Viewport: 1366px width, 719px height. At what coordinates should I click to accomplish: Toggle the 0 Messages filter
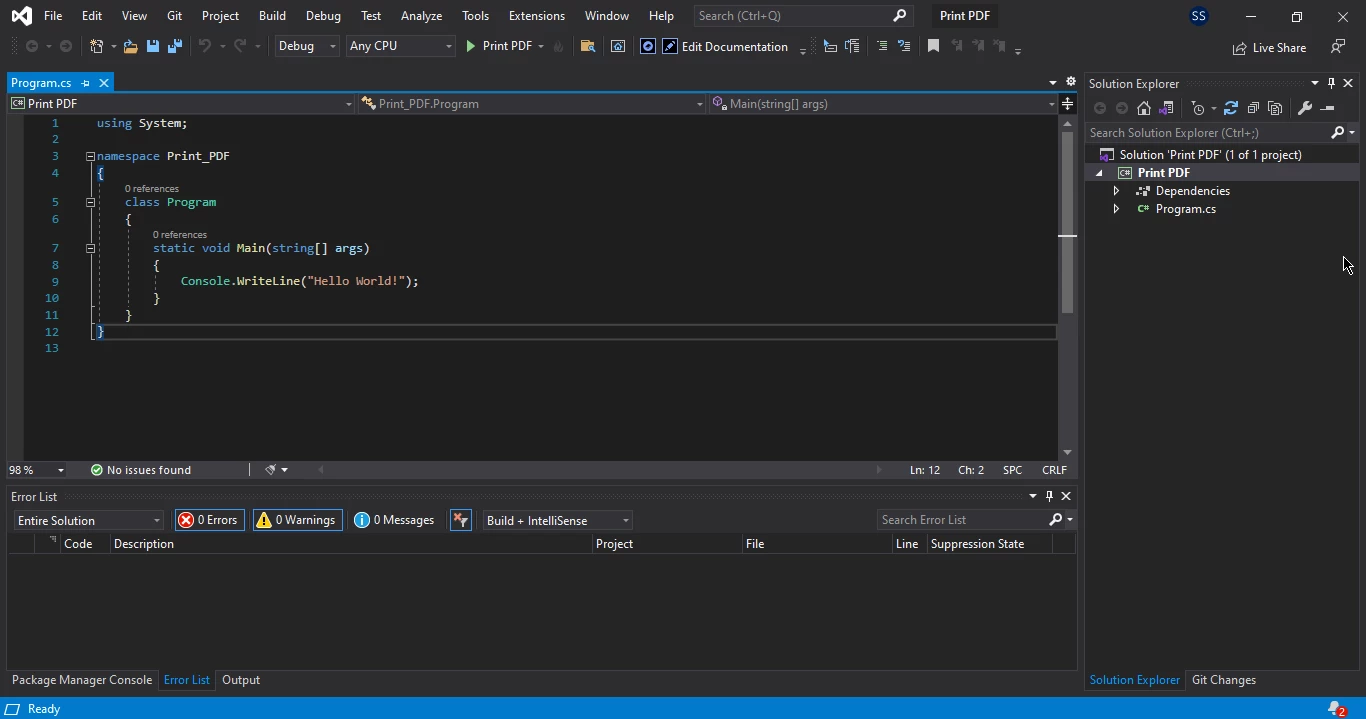pos(395,520)
